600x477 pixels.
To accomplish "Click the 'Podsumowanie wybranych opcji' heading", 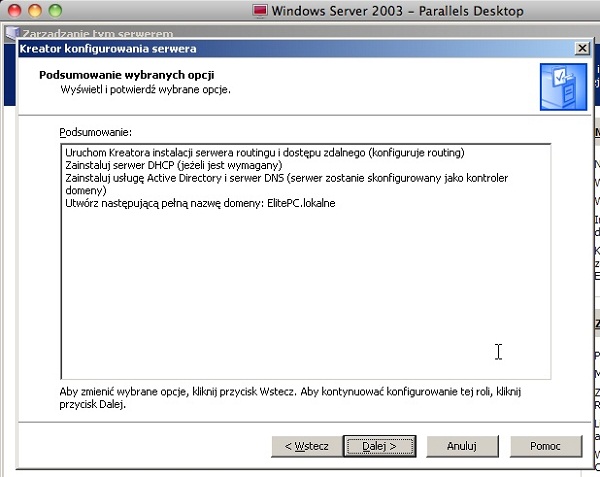I will [x=127, y=75].
